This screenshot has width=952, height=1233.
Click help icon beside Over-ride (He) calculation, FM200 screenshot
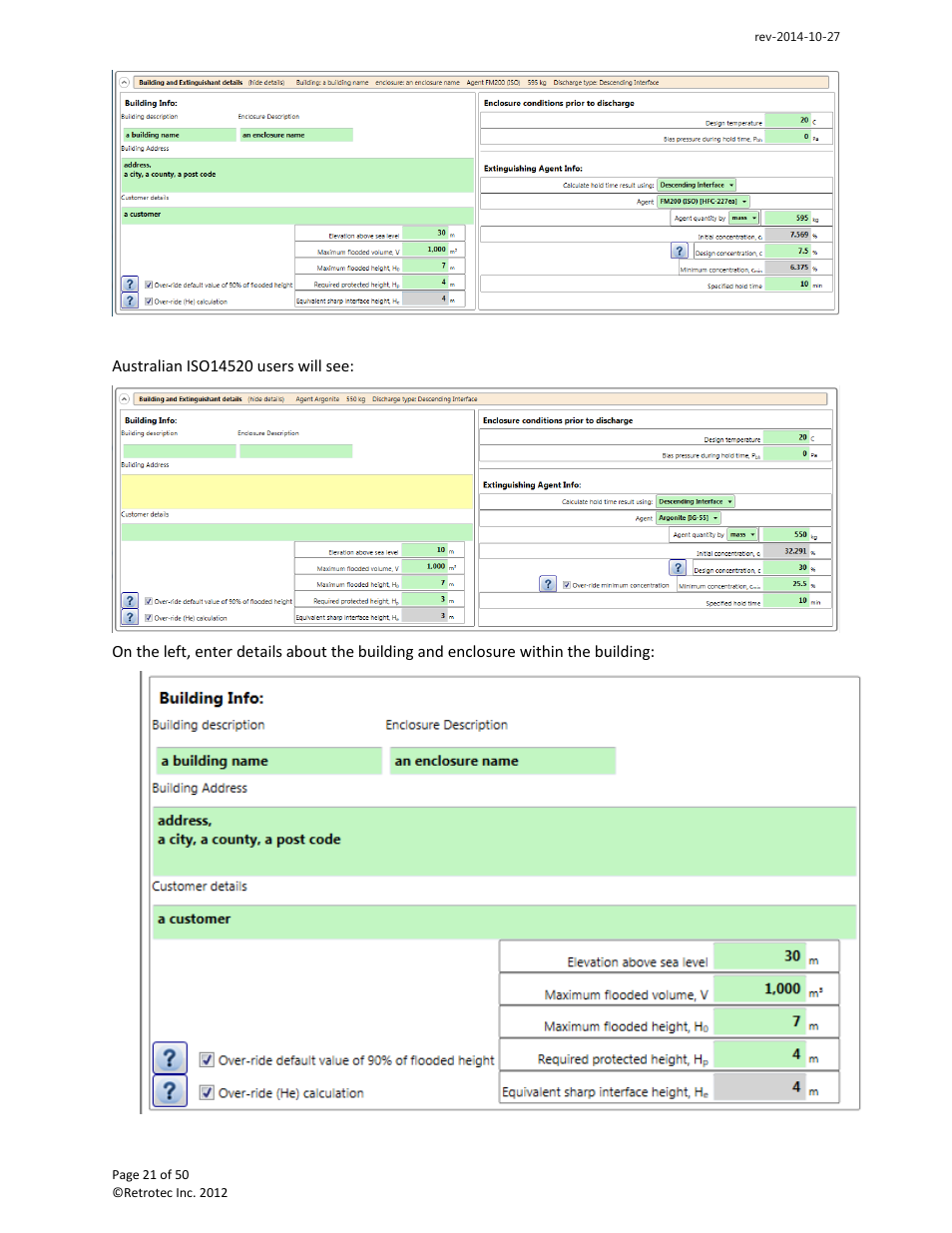click(x=130, y=301)
